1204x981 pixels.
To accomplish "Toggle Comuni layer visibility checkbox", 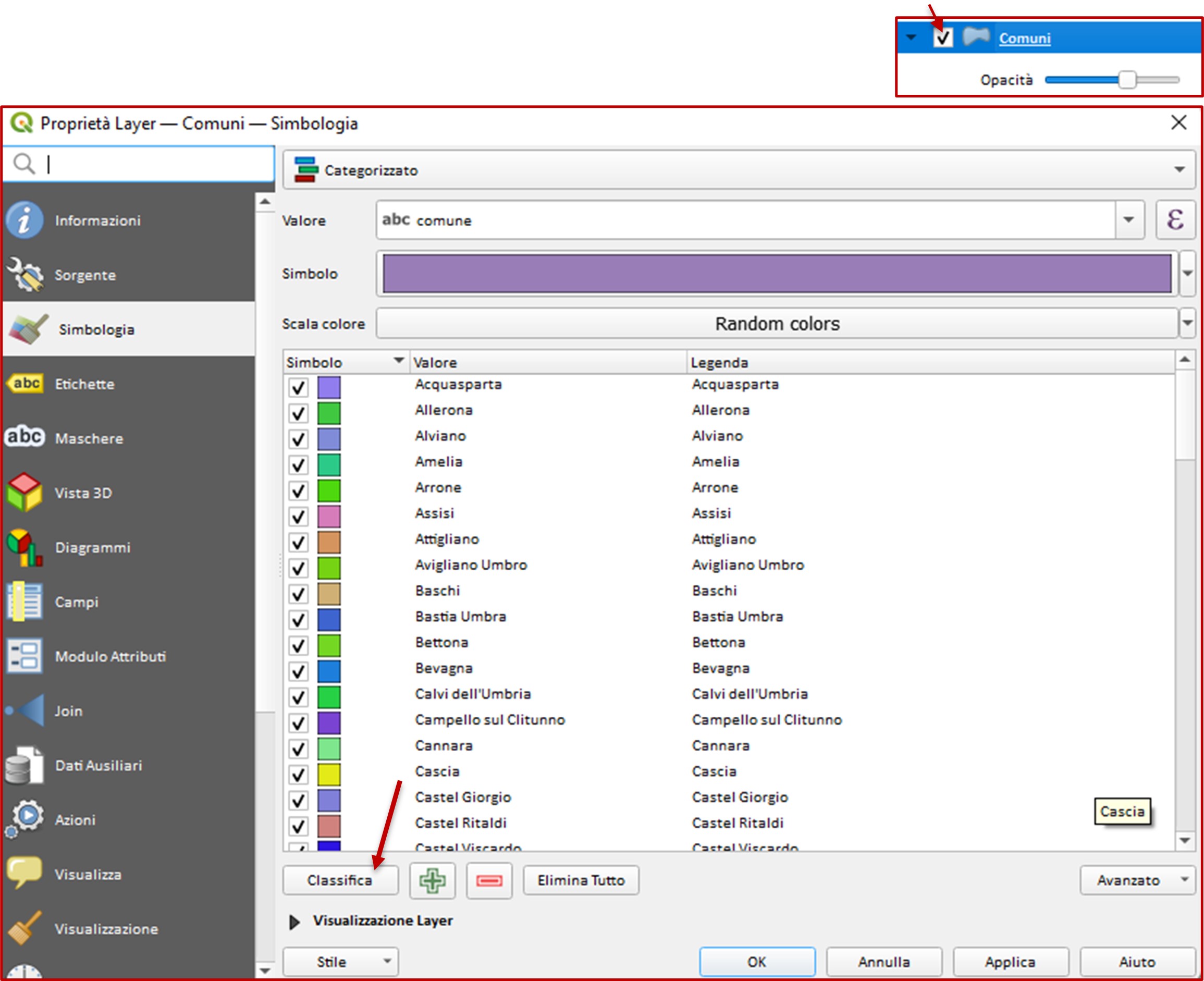I will coord(942,38).
